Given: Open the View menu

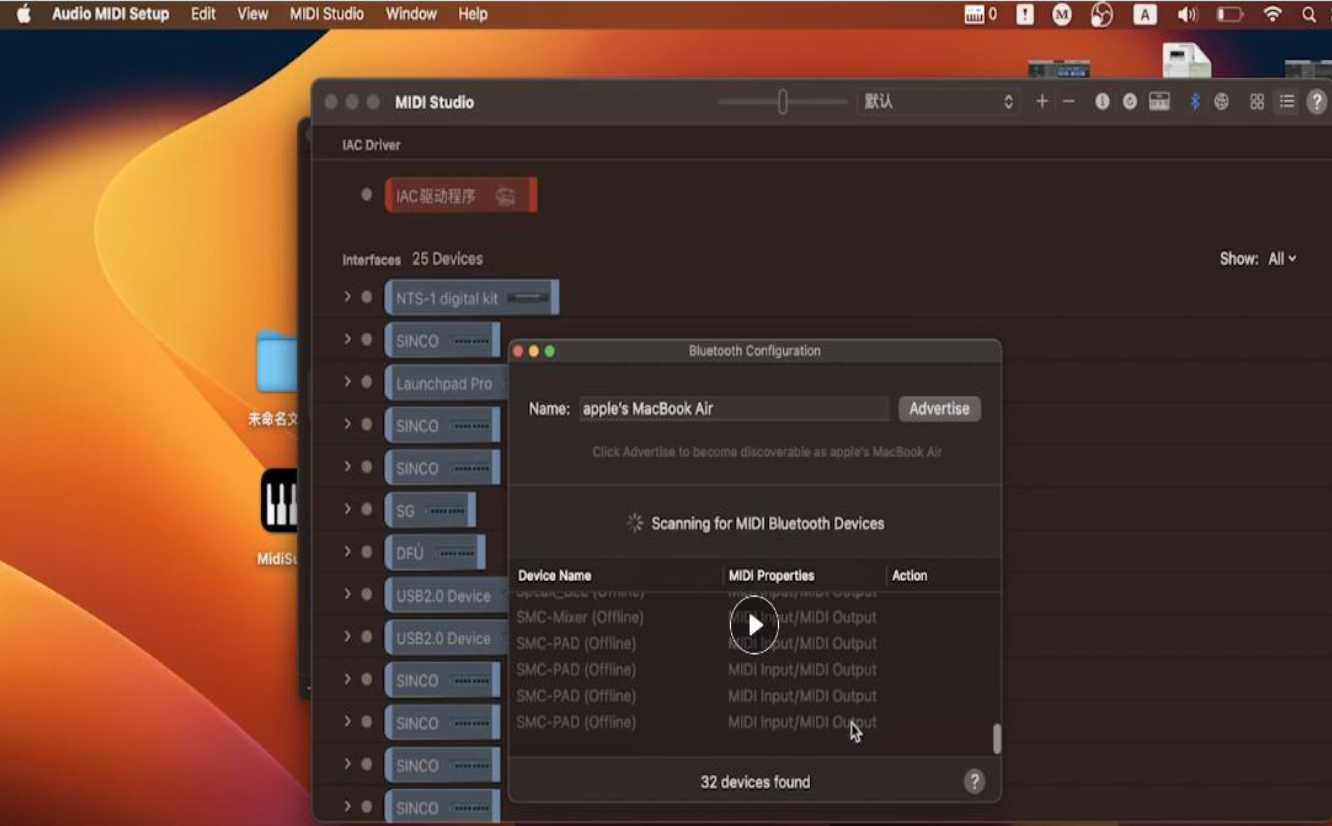Looking at the screenshot, I should tap(252, 14).
